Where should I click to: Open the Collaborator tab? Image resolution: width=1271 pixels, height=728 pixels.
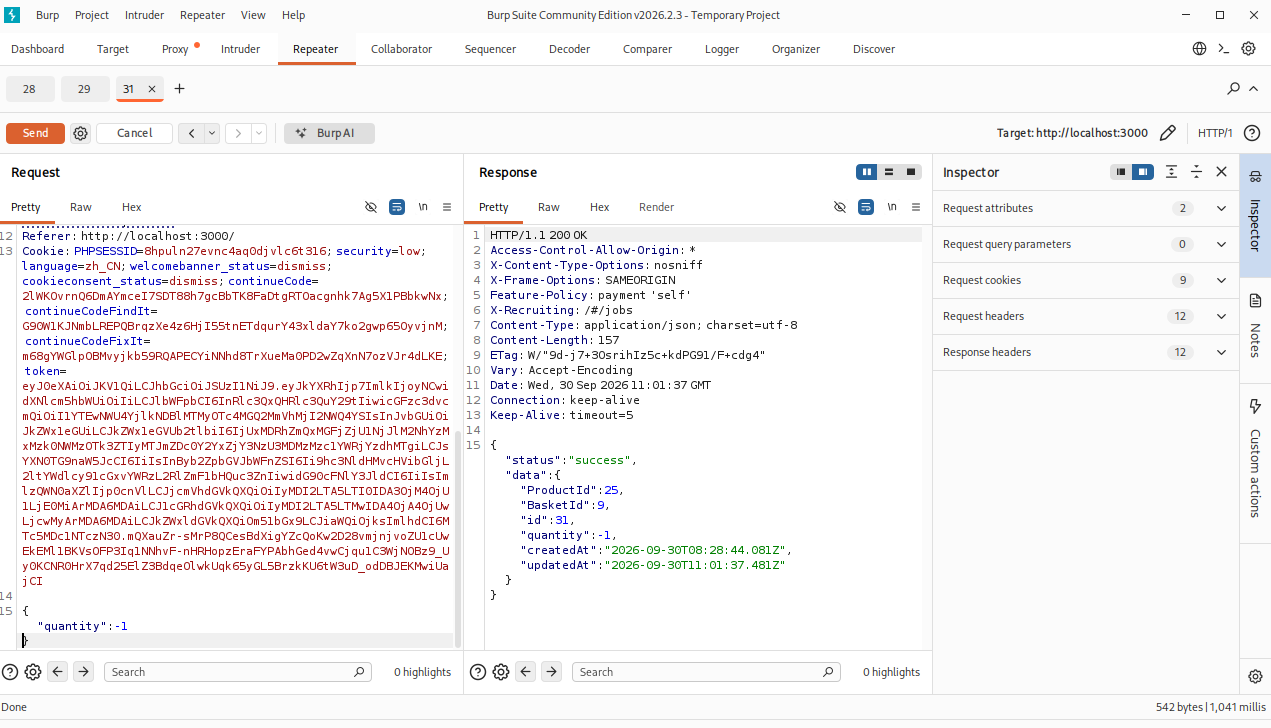pyautogui.click(x=401, y=49)
